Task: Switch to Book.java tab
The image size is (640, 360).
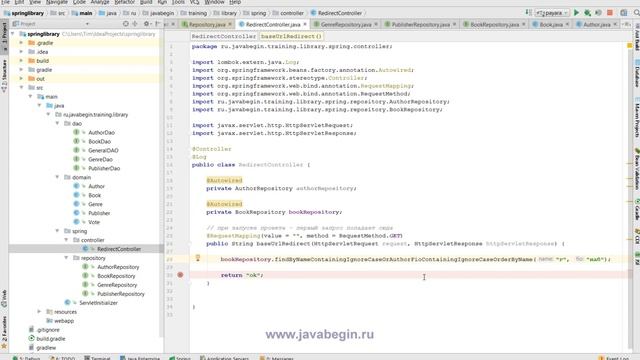Action: 550,24
